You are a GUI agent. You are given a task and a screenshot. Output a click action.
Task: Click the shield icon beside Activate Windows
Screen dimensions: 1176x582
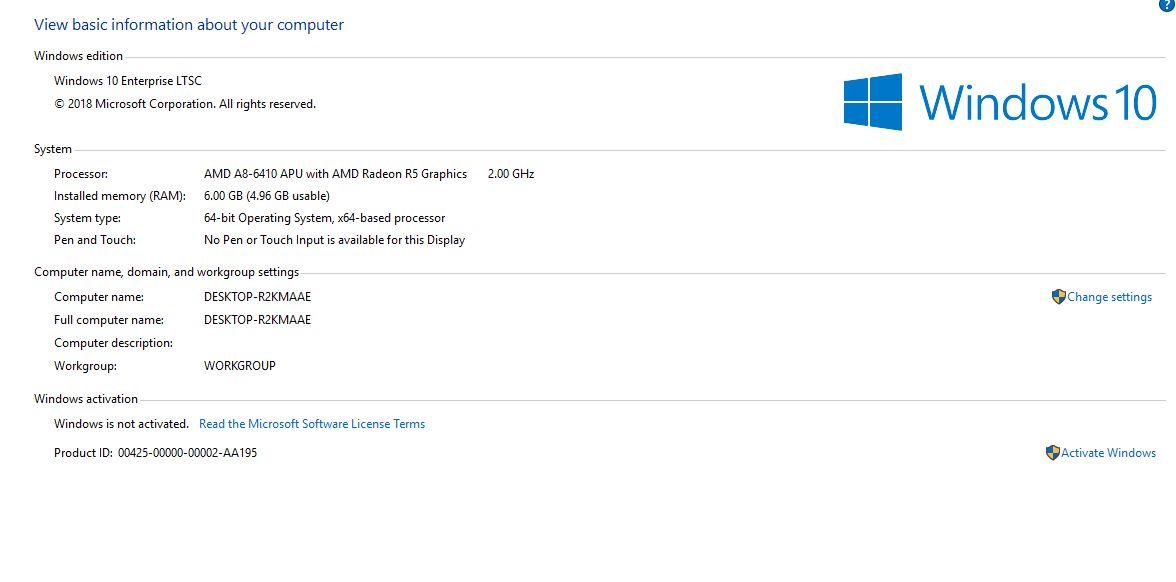point(1052,453)
